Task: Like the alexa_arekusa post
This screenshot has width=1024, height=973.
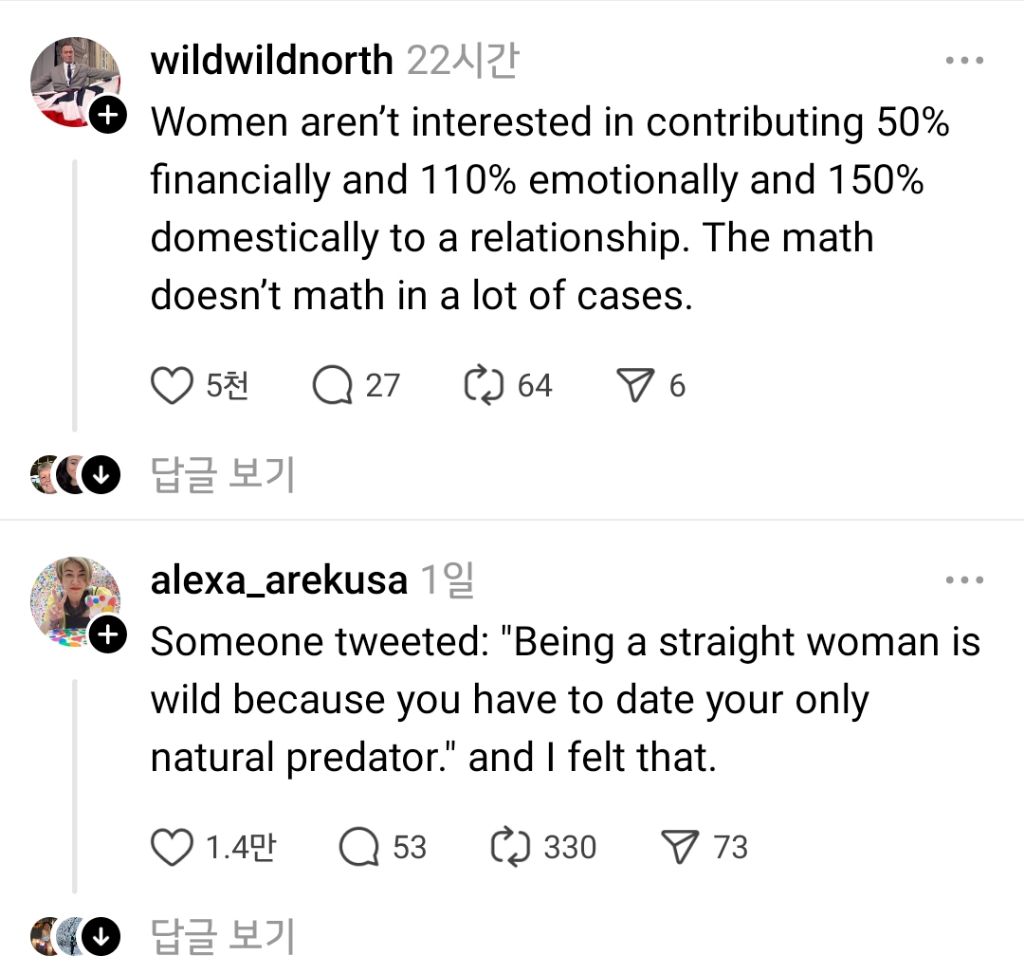Action: click(x=171, y=848)
